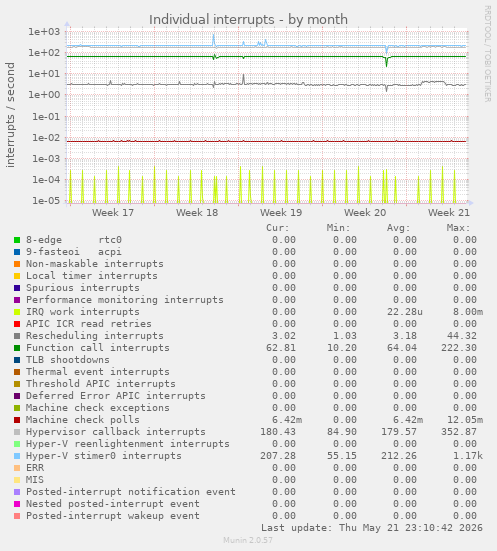This screenshot has width=497, height=551.
Task: Click the TLB shootdowns legend entry
Action: tap(68, 359)
